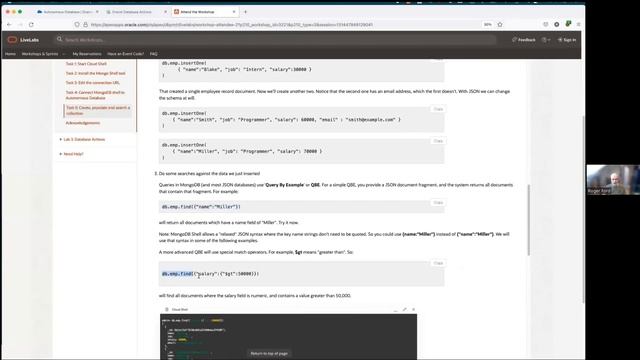Copy the Smith insertOne code block
This screenshot has height=360, width=640.
tap(438, 109)
